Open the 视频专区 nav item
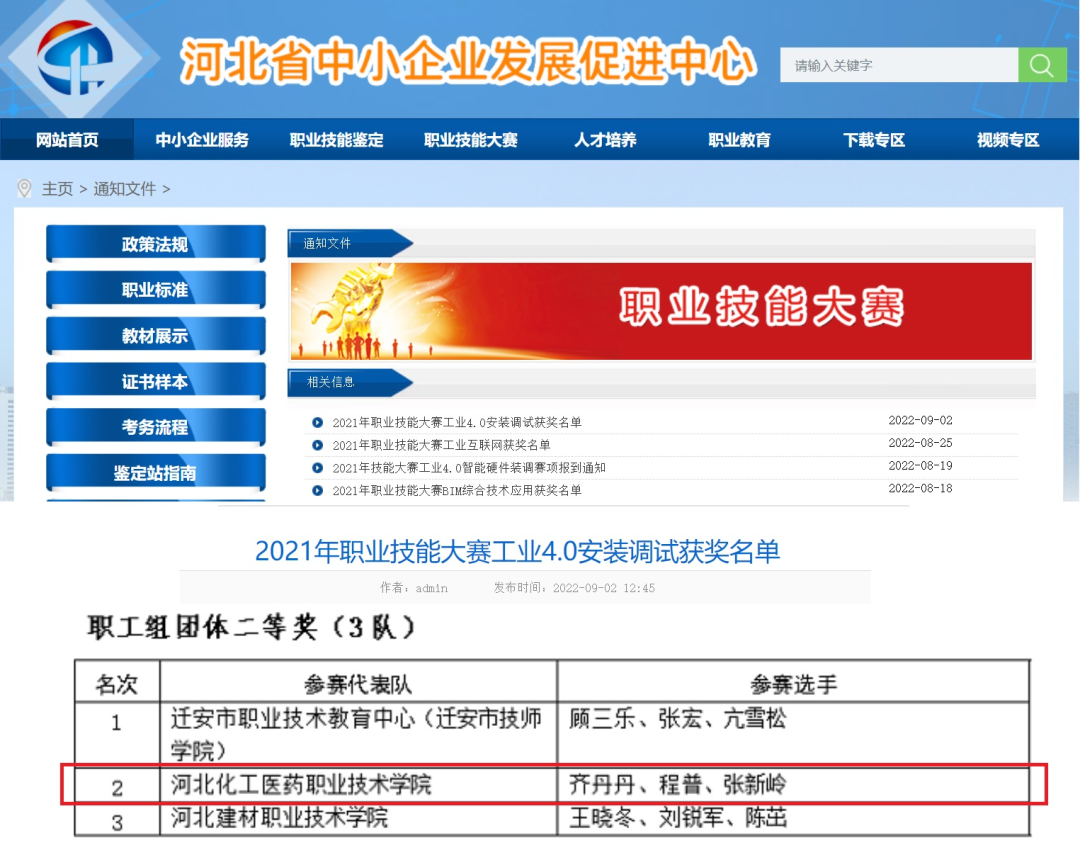Viewport: 1080px width, 850px height. [1008, 140]
